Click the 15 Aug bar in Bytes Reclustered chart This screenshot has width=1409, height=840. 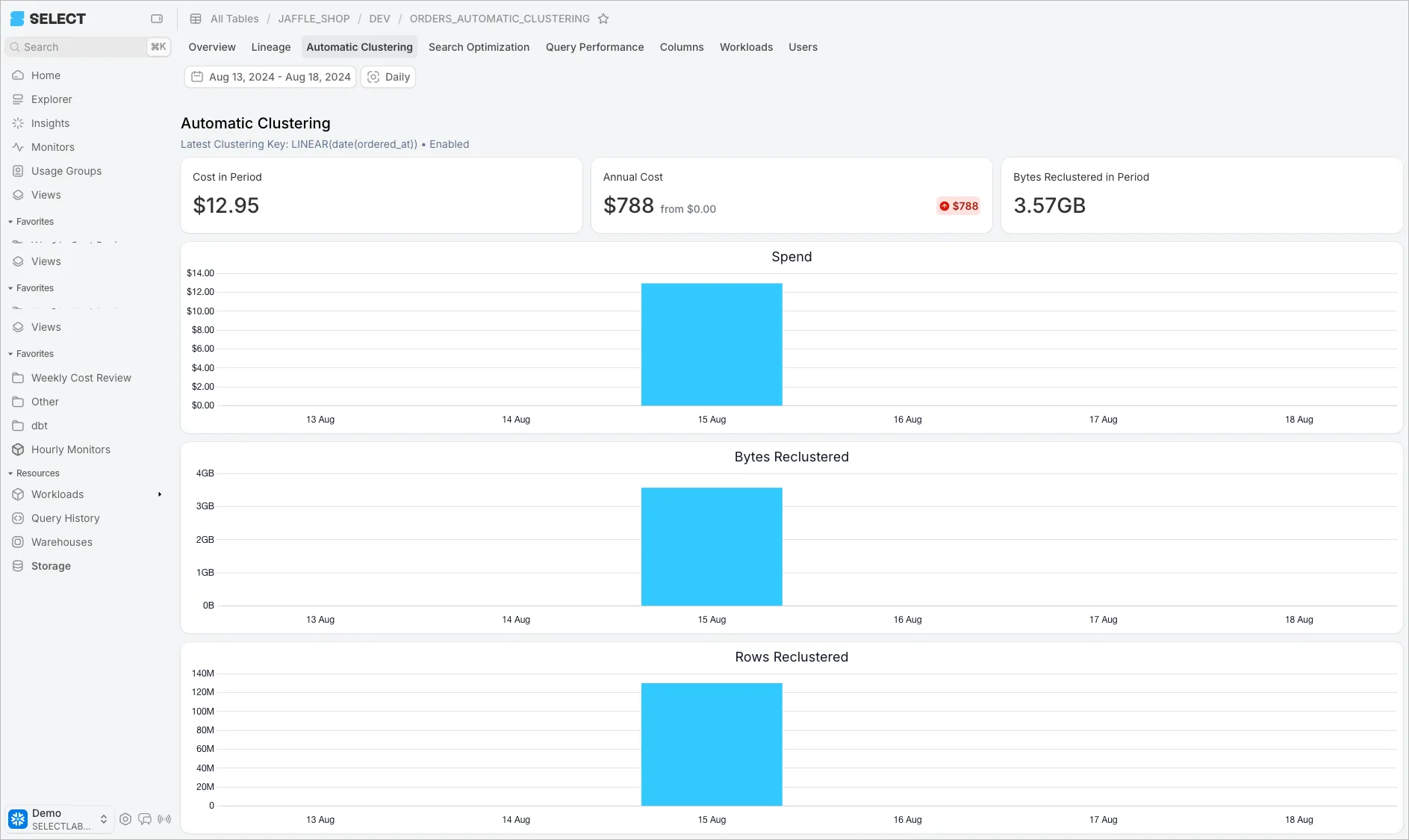pos(712,547)
